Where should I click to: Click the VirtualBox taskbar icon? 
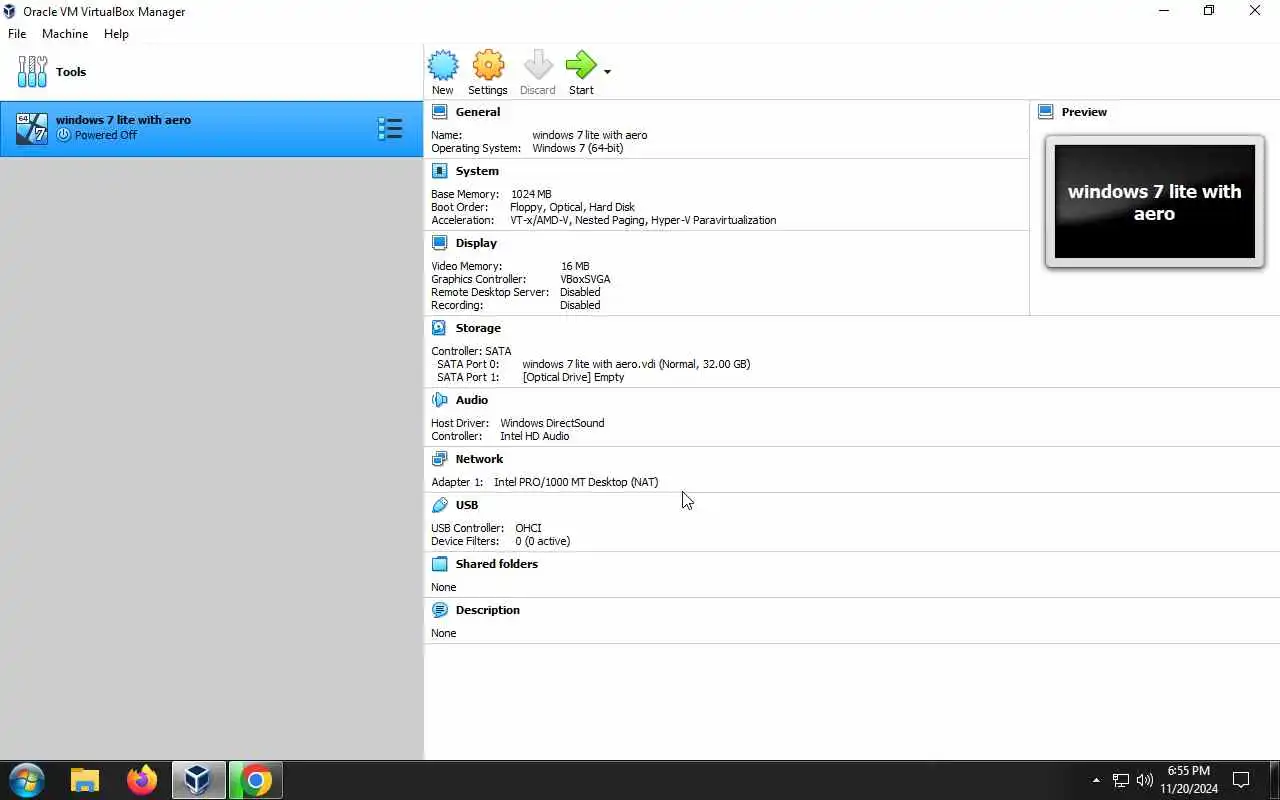coord(198,780)
